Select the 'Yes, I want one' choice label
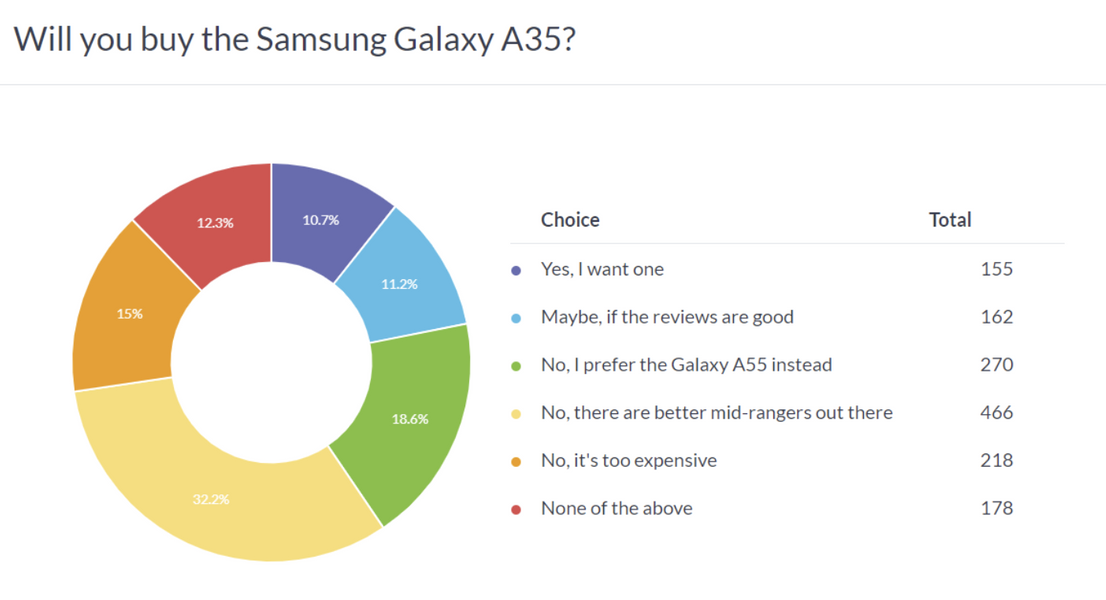The width and height of the screenshot is (1106, 600). (602, 269)
